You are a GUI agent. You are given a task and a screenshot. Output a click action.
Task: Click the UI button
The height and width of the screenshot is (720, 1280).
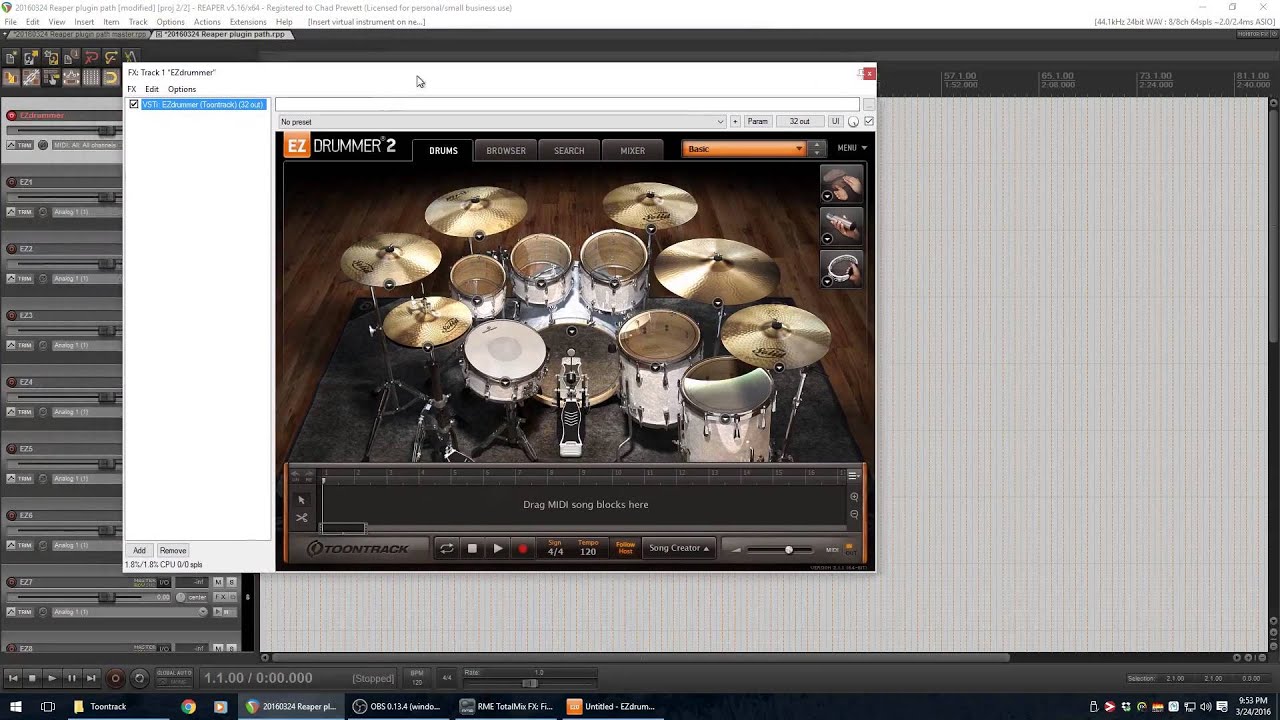click(x=836, y=122)
